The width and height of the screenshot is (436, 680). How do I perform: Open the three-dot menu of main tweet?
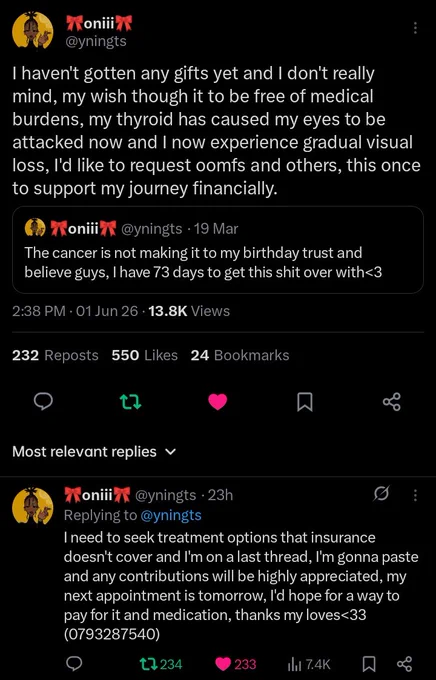click(415, 28)
